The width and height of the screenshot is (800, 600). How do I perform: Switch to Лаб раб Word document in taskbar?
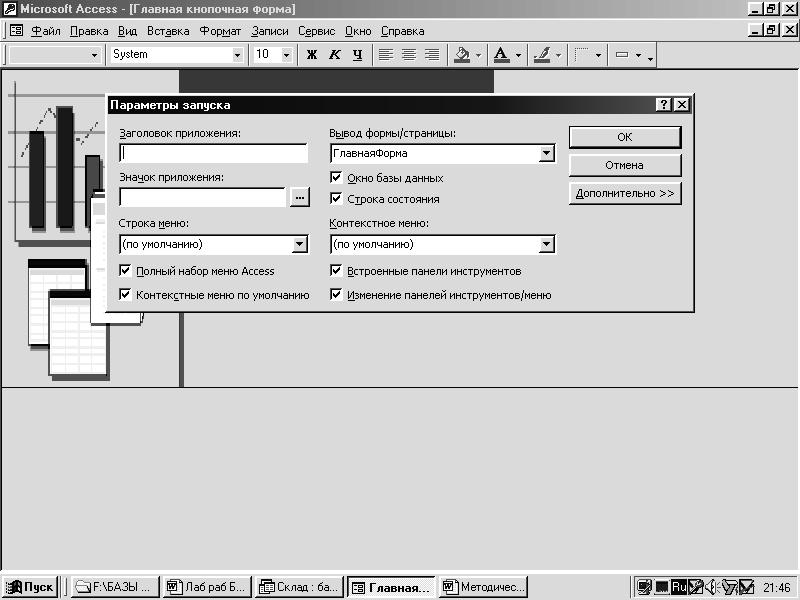click(x=207, y=587)
